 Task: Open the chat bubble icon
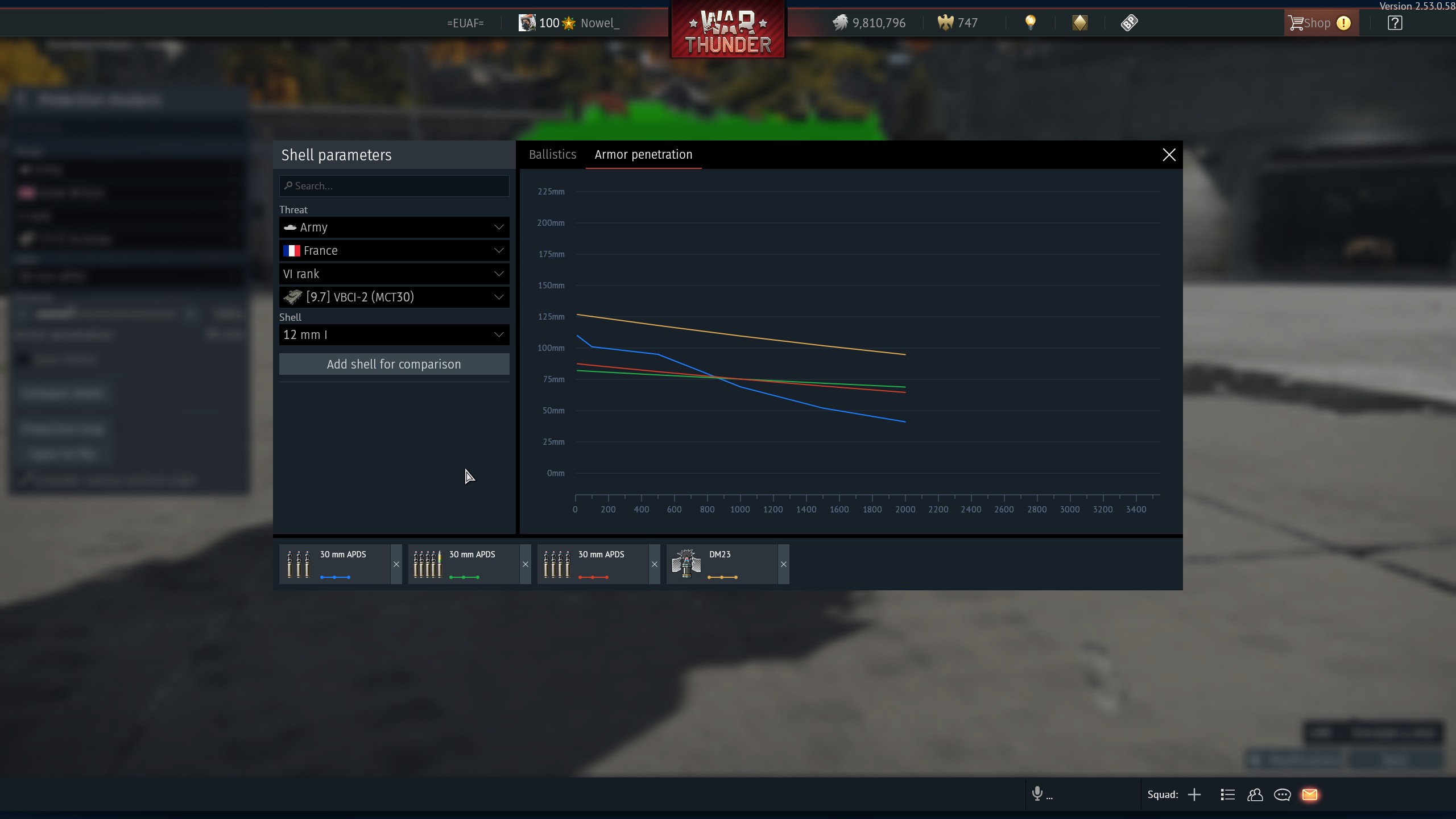click(x=1282, y=795)
